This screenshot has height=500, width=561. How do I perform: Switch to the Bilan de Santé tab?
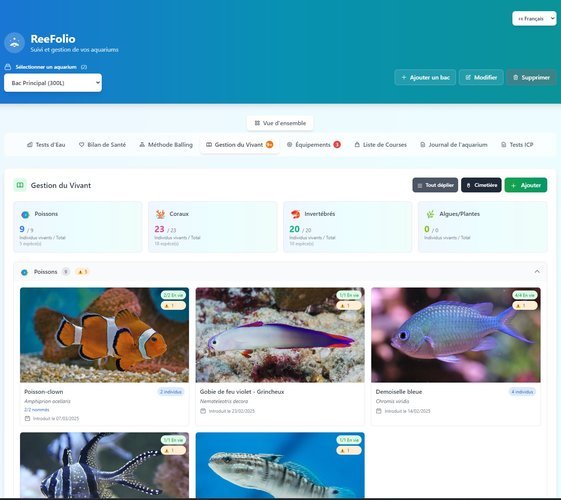(x=102, y=144)
